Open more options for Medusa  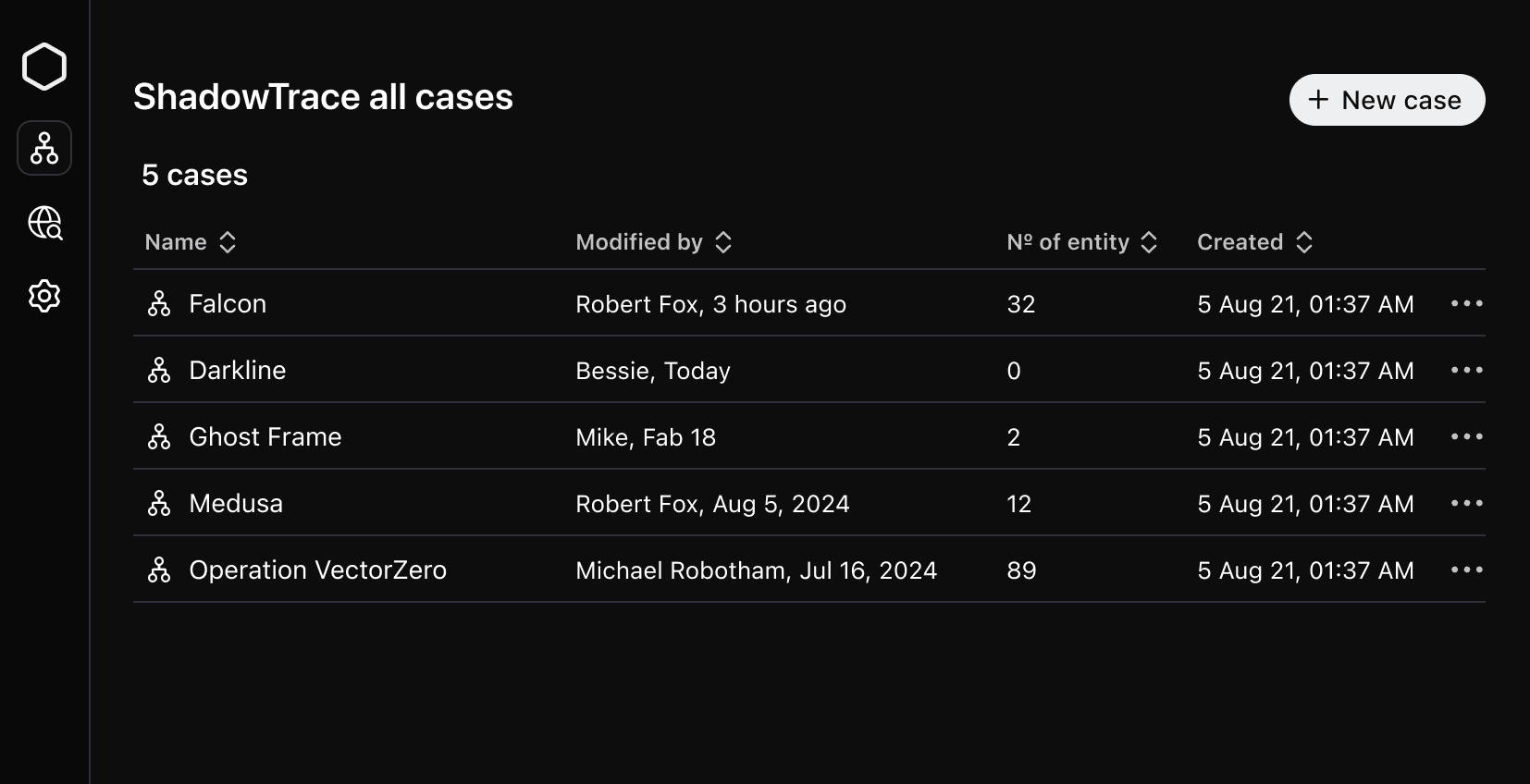(1466, 503)
